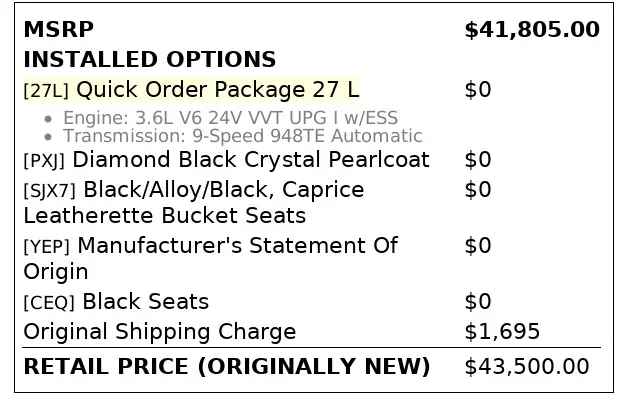Select the Black Seats option

point(145,302)
